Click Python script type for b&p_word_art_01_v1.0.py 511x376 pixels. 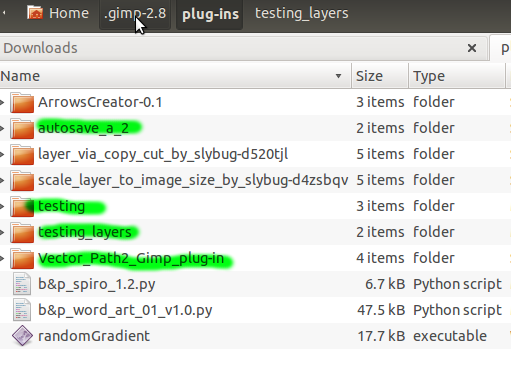coord(457,310)
